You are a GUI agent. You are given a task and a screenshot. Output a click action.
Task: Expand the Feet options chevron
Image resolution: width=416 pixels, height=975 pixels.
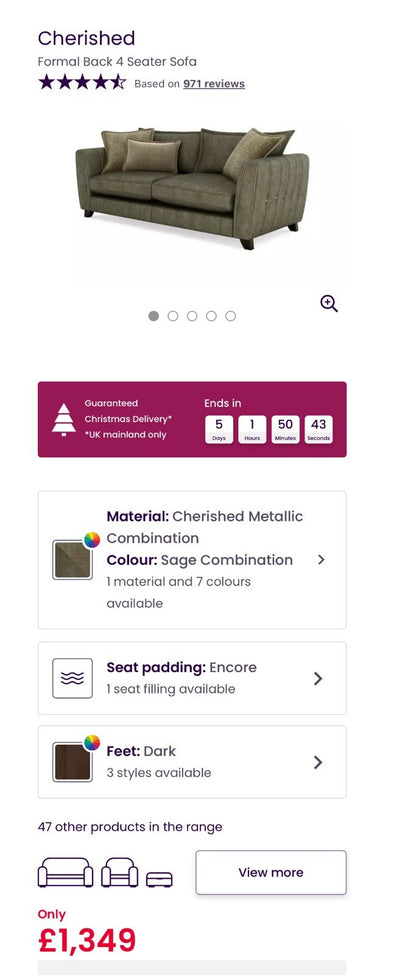(x=318, y=762)
